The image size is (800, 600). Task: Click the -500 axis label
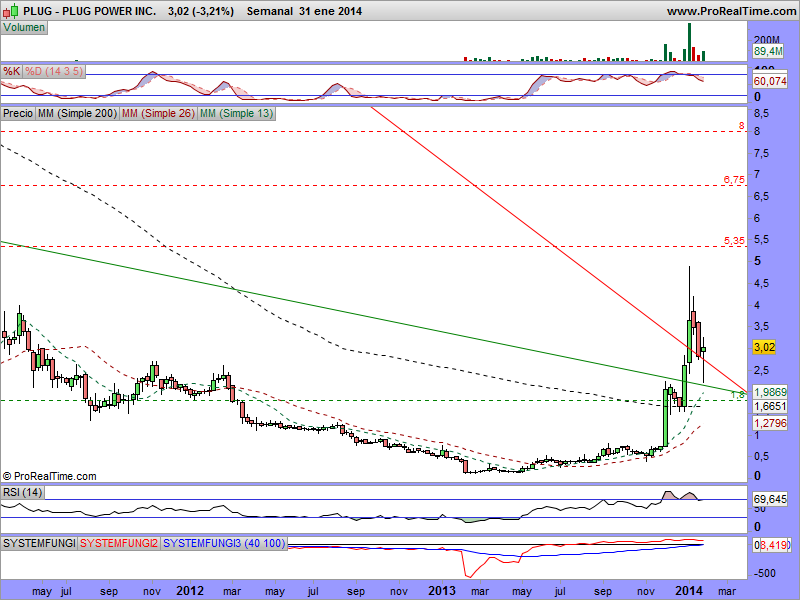click(x=765, y=573)
